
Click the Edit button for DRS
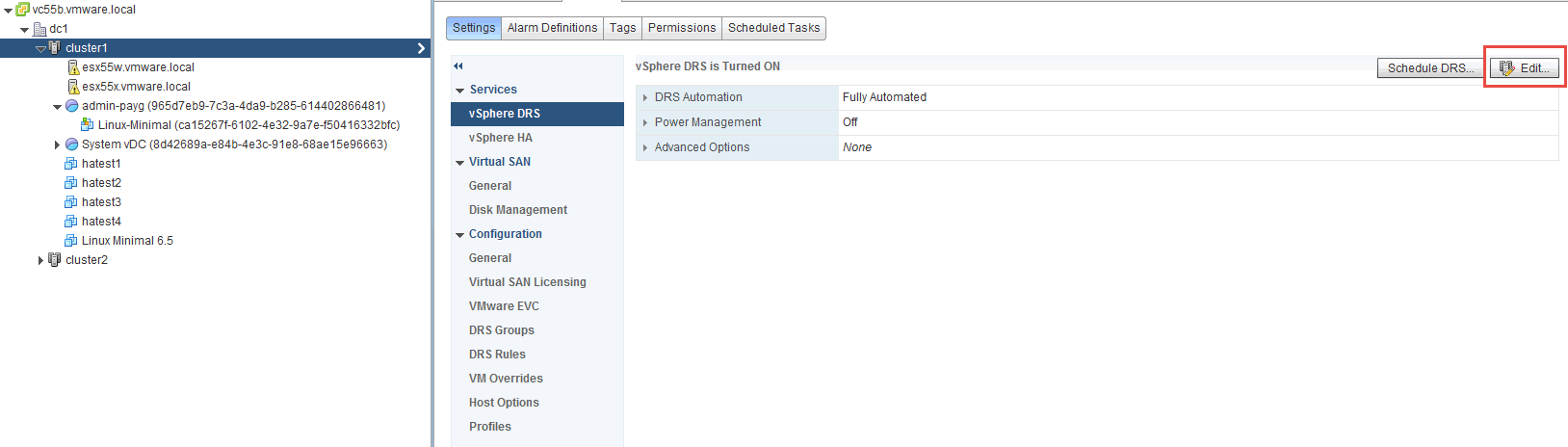tap(1525, 68)
